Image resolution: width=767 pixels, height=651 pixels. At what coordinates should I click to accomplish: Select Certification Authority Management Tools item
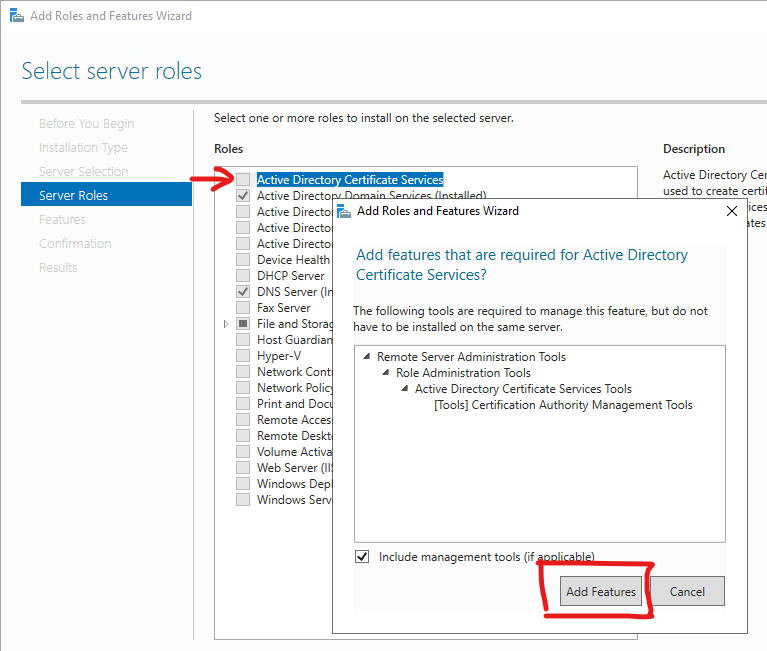coord(563,405)
